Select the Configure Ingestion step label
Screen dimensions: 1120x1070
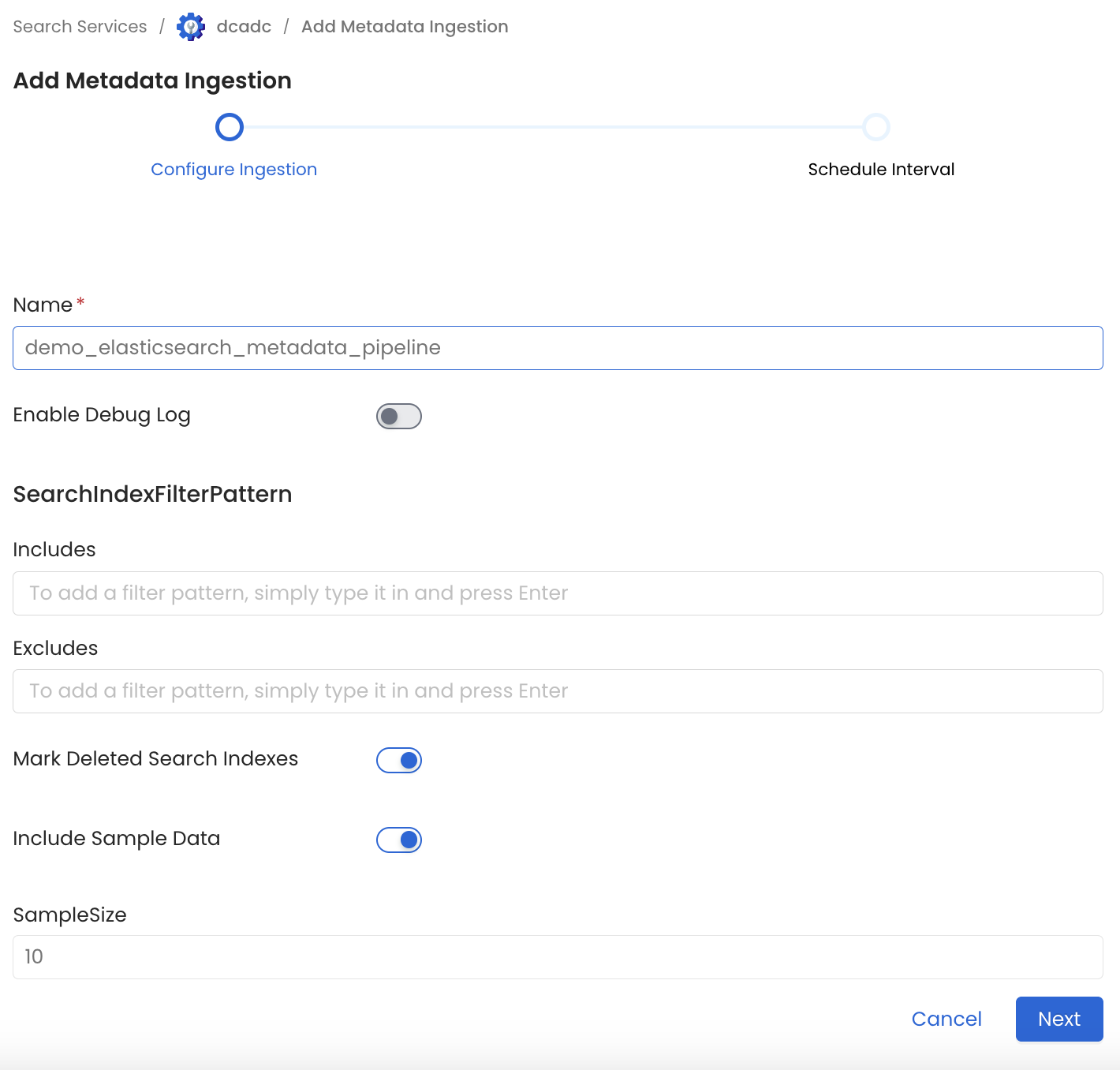pos(233,169)
